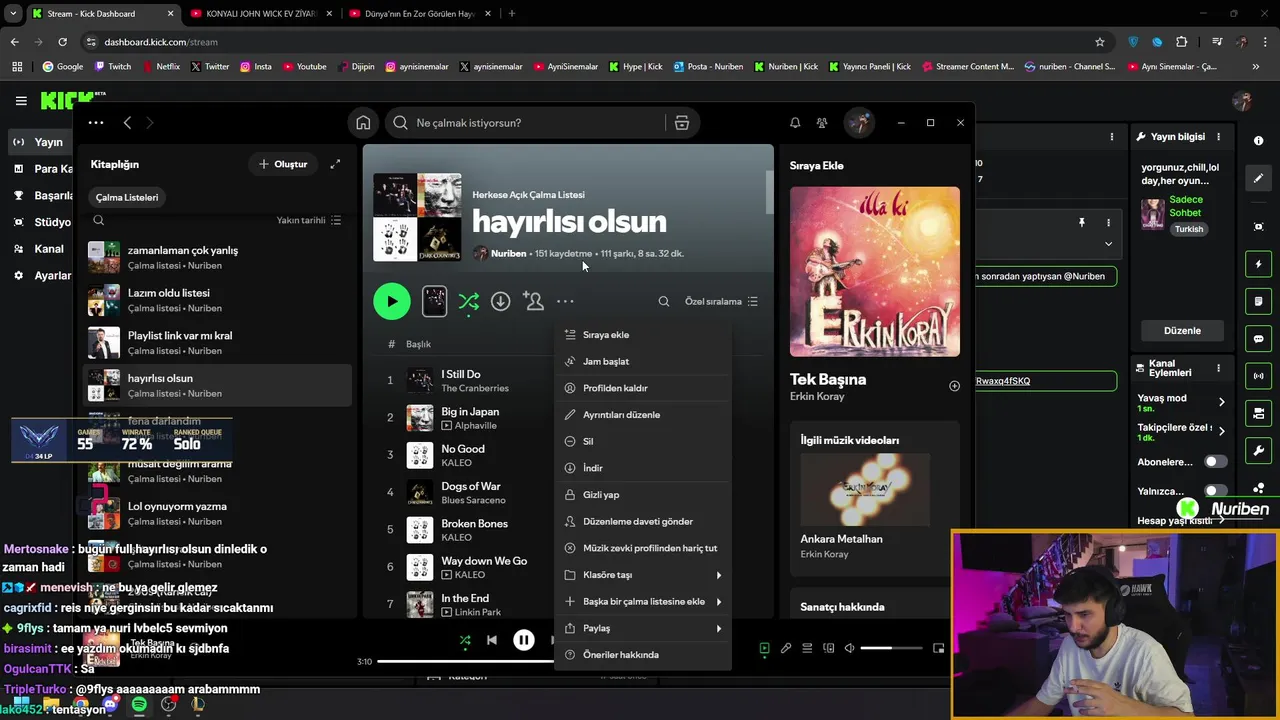The height and width of the screenshot is (720, 1280).
Task: Mute Spotify volume speaker icon
Action: tap(850, 648)
